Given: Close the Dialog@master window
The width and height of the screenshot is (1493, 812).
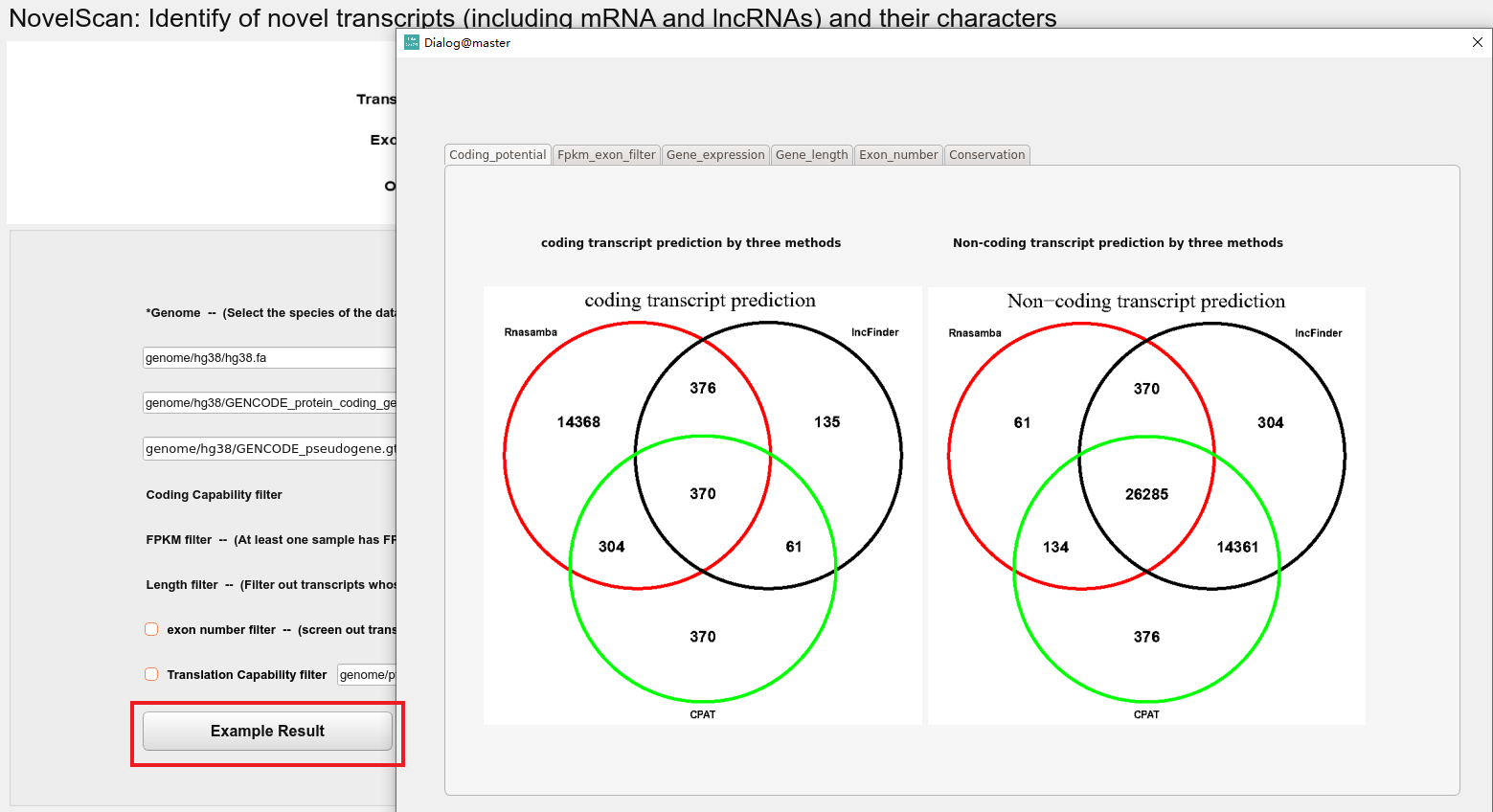Looking at the screenshot, I should point(1477,42).
